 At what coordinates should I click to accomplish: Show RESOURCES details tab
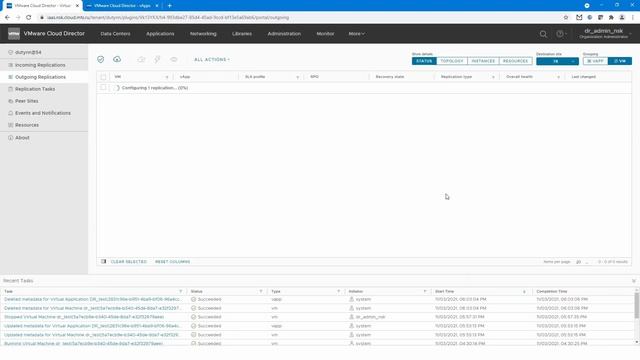coord(516,61)
